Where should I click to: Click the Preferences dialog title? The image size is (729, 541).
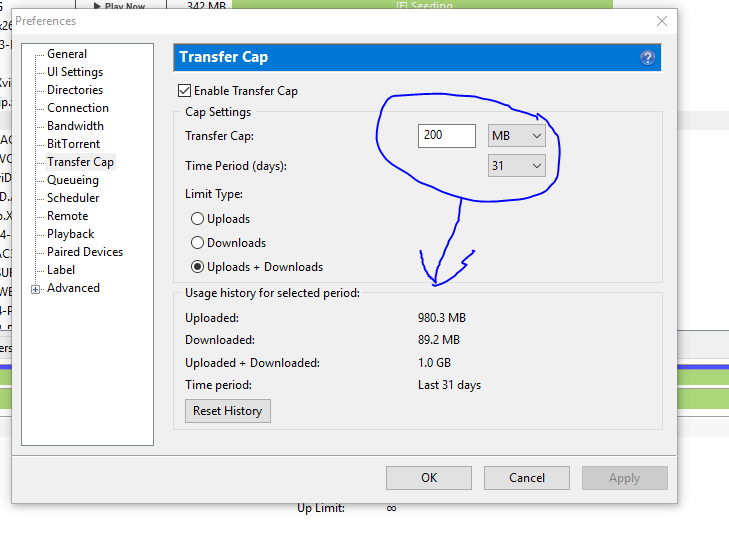(x=46, y=21)
